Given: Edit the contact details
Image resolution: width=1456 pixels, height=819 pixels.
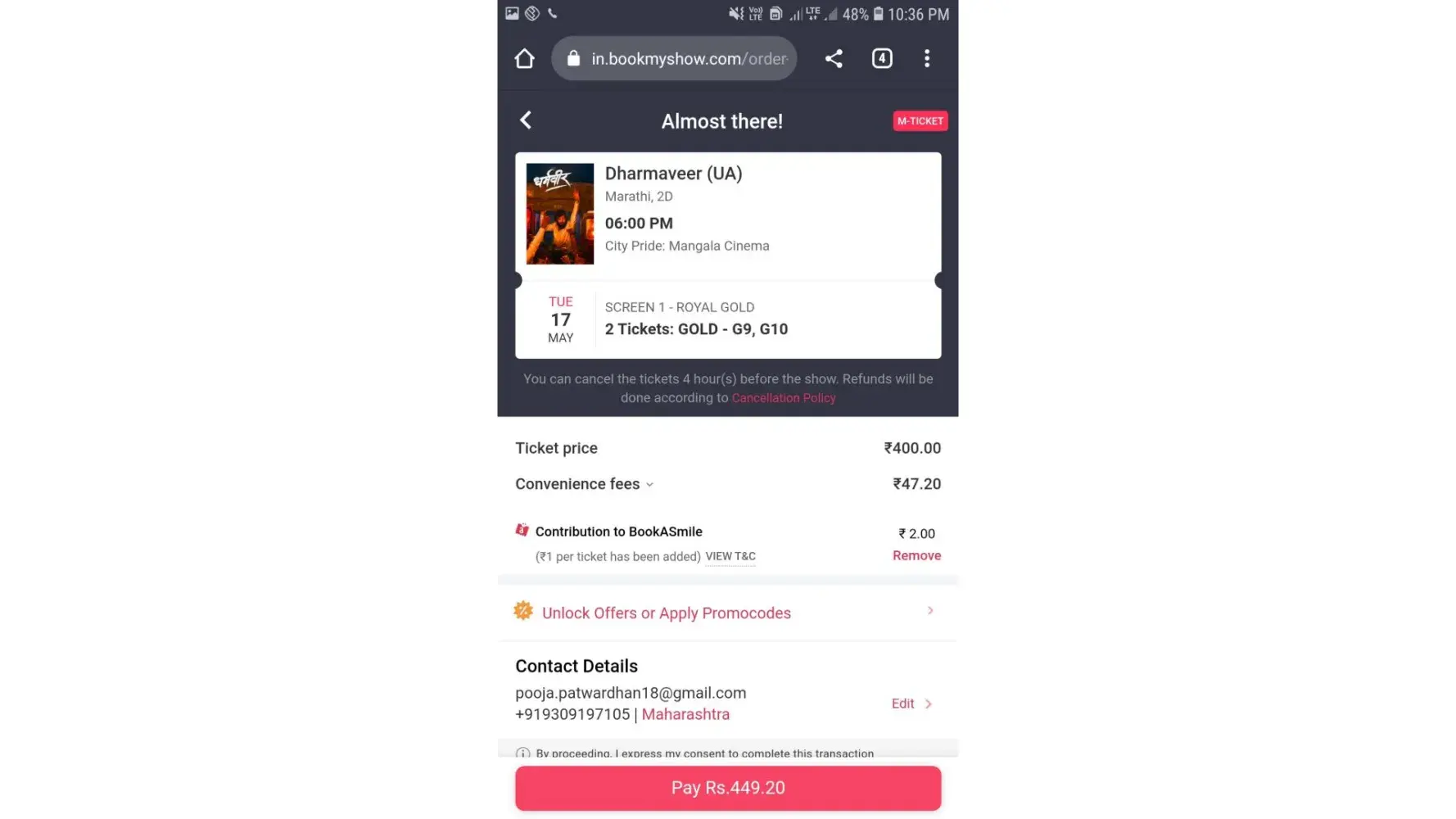Looking at the screenshot, I should [x=902, y=704].
